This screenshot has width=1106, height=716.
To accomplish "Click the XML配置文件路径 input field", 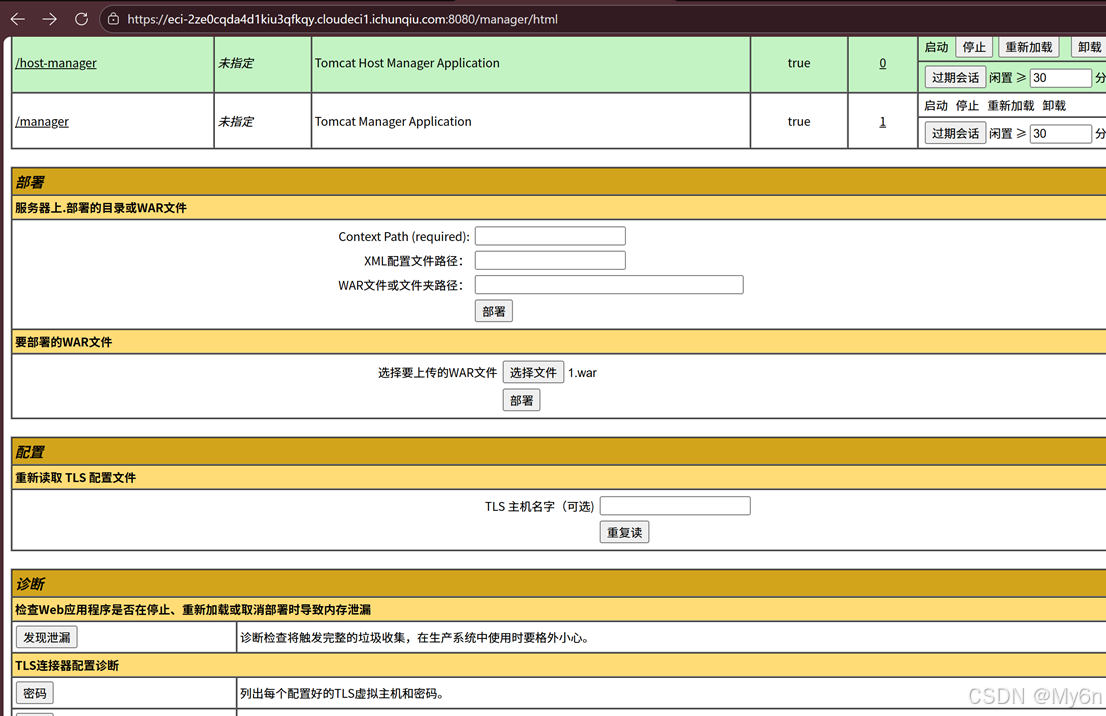I will click(550, 260).
